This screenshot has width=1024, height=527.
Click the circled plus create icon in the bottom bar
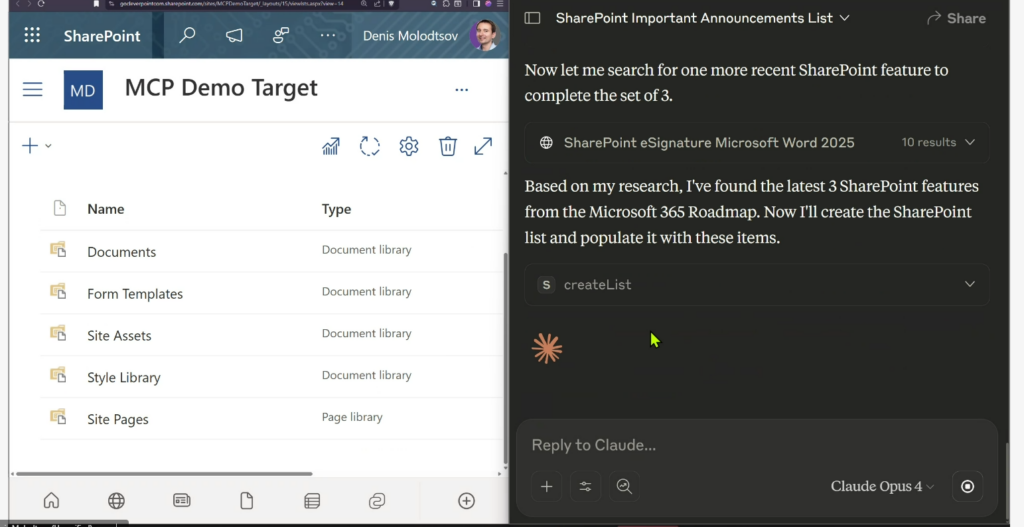[x=466, y=501]
